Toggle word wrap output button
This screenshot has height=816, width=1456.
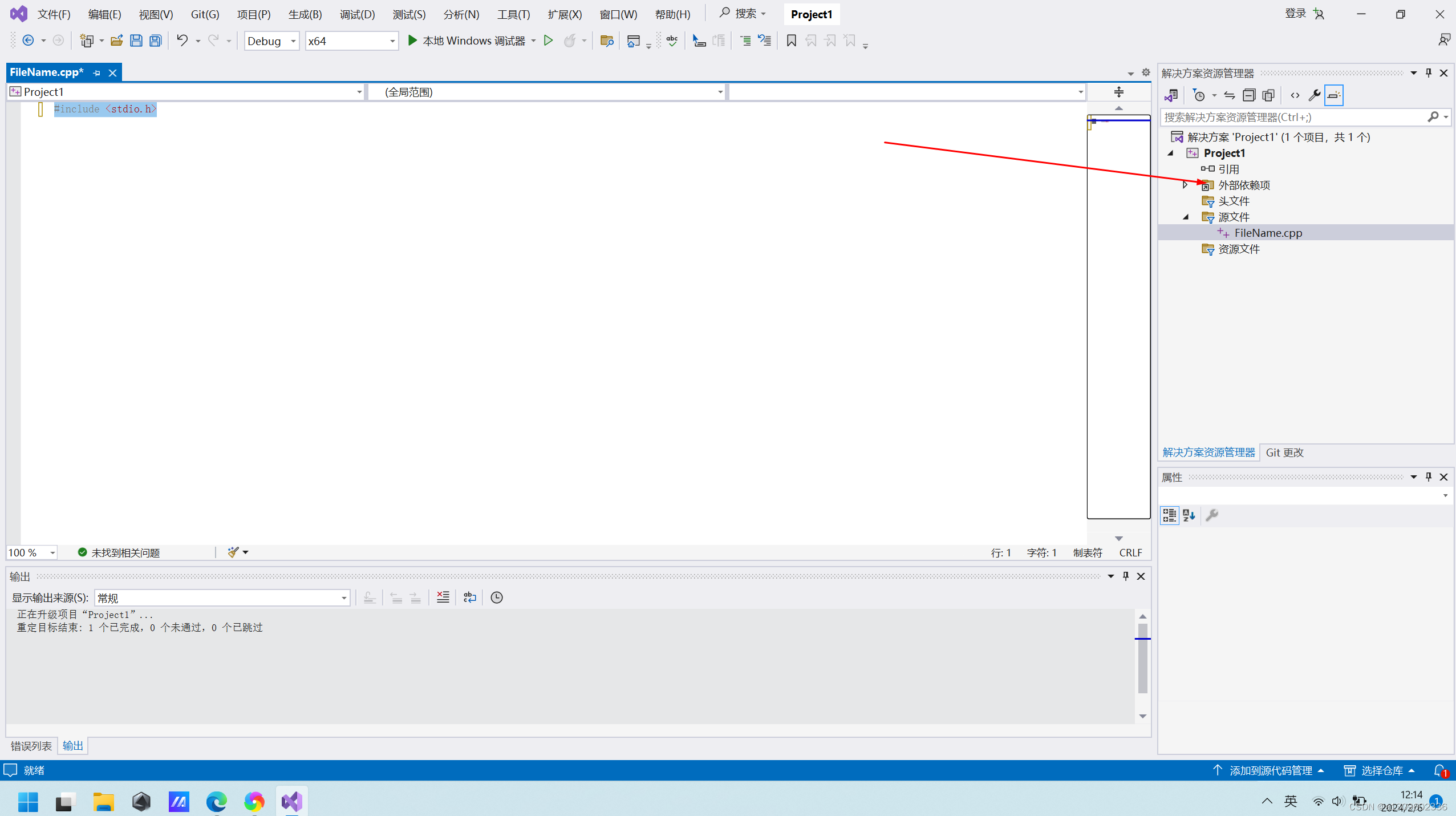(x=469, y=597)
